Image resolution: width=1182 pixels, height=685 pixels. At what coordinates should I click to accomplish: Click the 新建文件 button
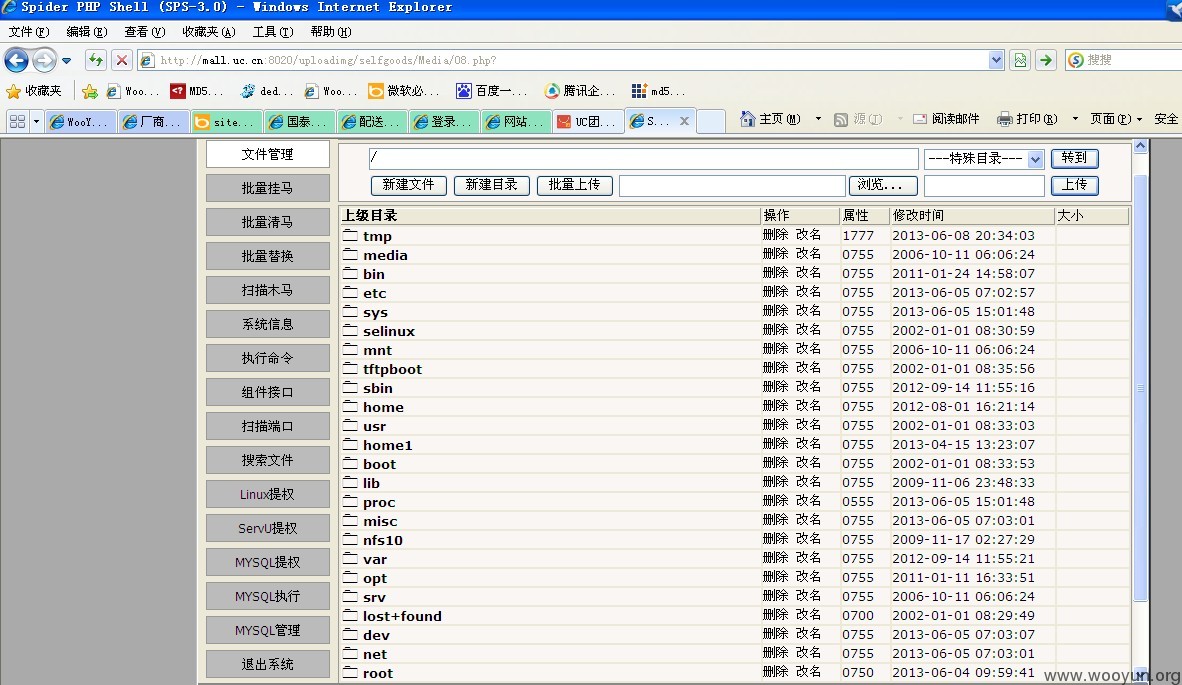(x=409, y=185)
